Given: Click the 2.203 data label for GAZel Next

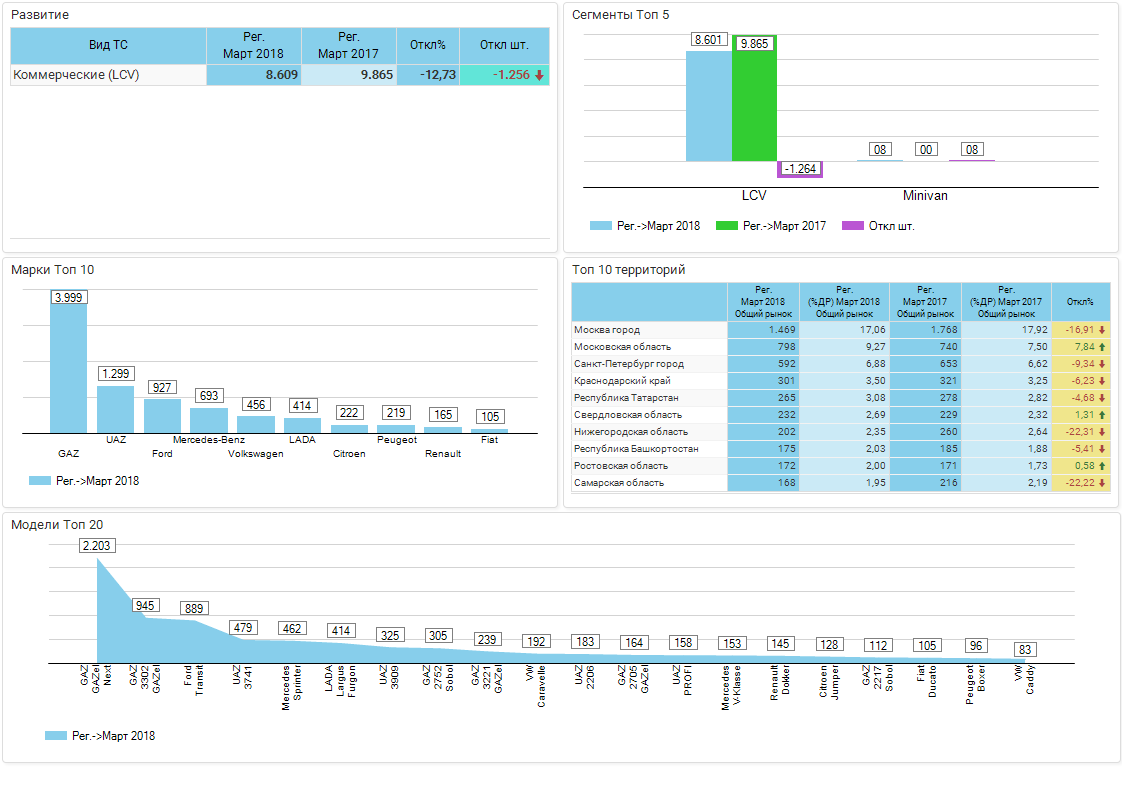Looking at the screenshot, I should pyautogui.click(x=98, y=546).
